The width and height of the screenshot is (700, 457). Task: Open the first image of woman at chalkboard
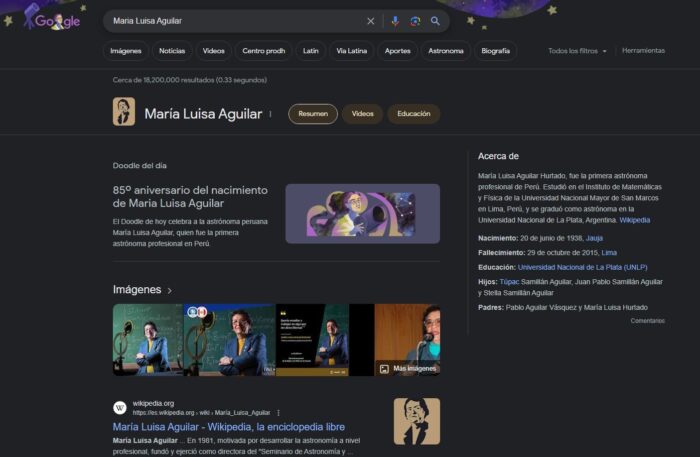tap(148, 340)
